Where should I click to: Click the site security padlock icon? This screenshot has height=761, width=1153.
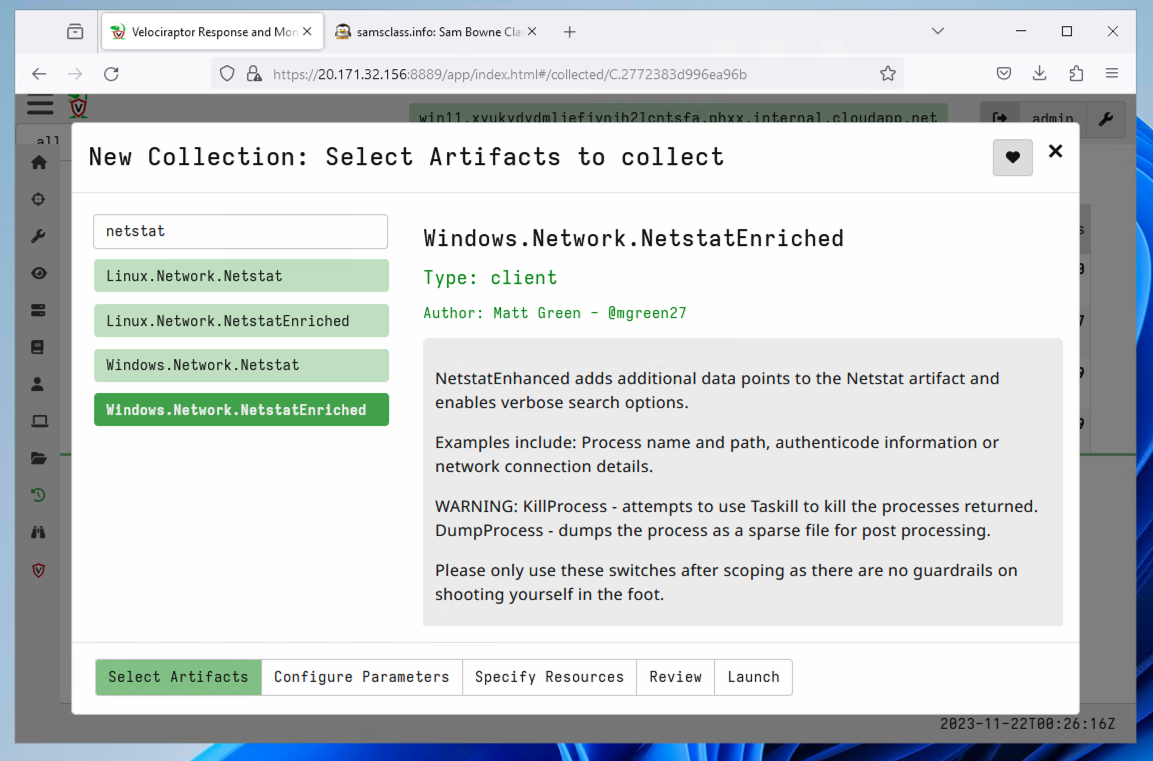pos(254,74)
